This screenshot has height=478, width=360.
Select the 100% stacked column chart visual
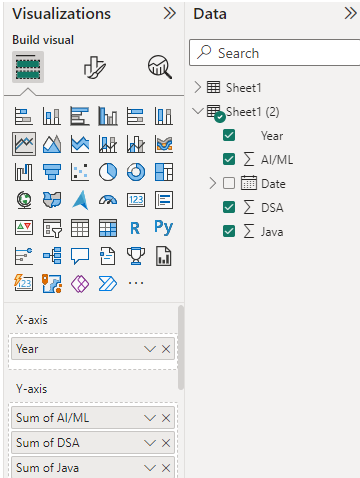[x=164, y=116]
